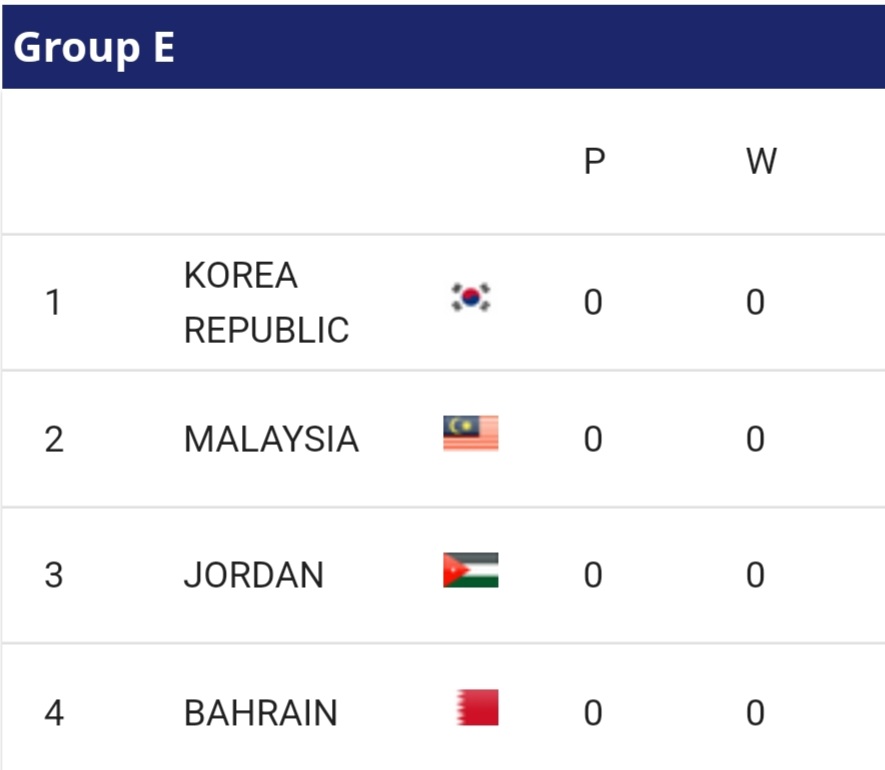The height and width of the screenshot is (770, 885).
Task: Open the Malaysia team link
Action: [x=271, y=439]
